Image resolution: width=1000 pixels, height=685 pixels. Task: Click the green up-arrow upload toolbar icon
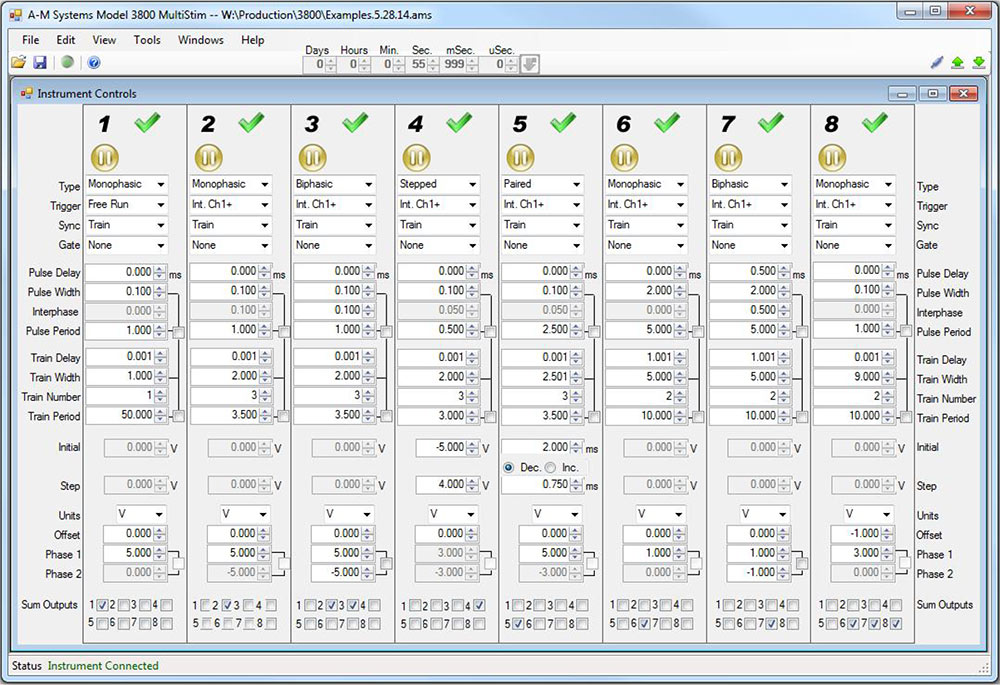(x=957, y=63)
